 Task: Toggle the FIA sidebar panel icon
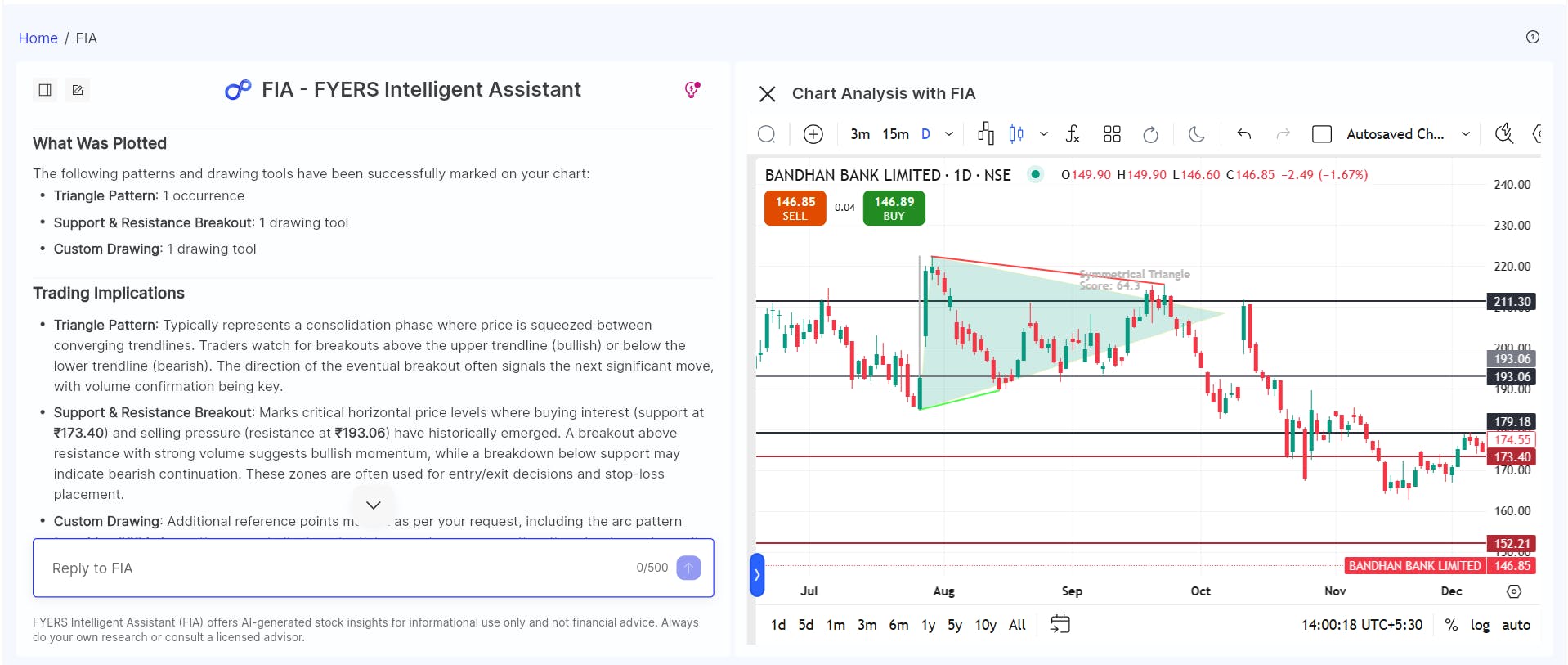[x=45, y=90]
